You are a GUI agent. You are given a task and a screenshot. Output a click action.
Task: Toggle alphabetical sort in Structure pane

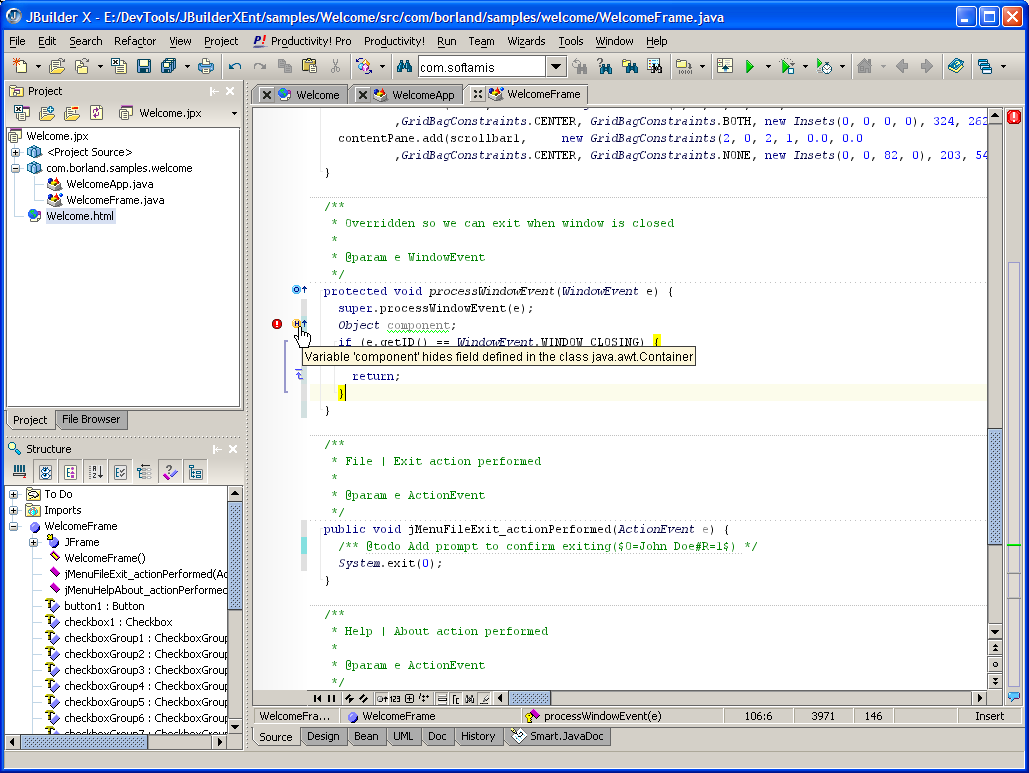coord(96,472)
